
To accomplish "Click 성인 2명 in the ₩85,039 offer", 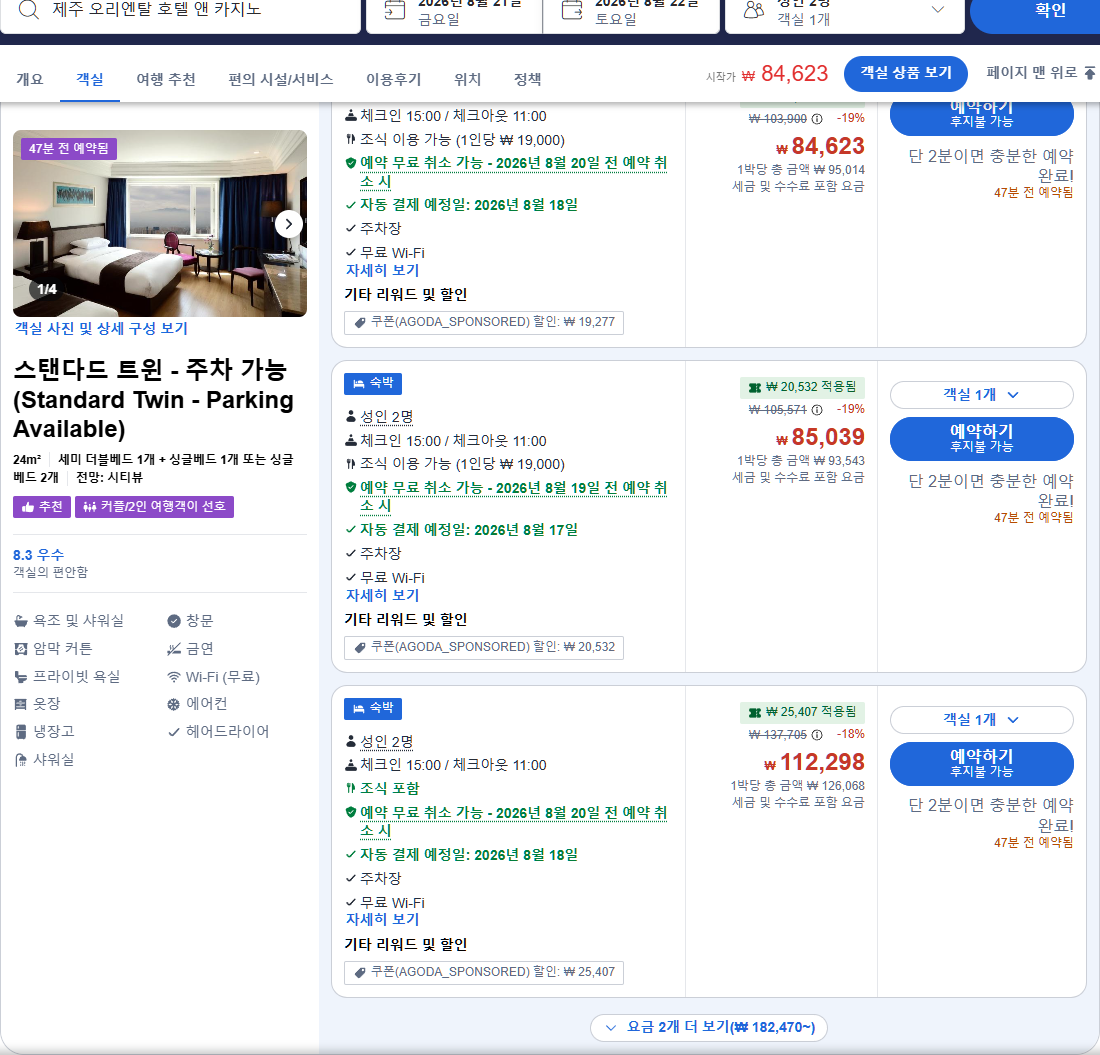I will coord(387,417).
